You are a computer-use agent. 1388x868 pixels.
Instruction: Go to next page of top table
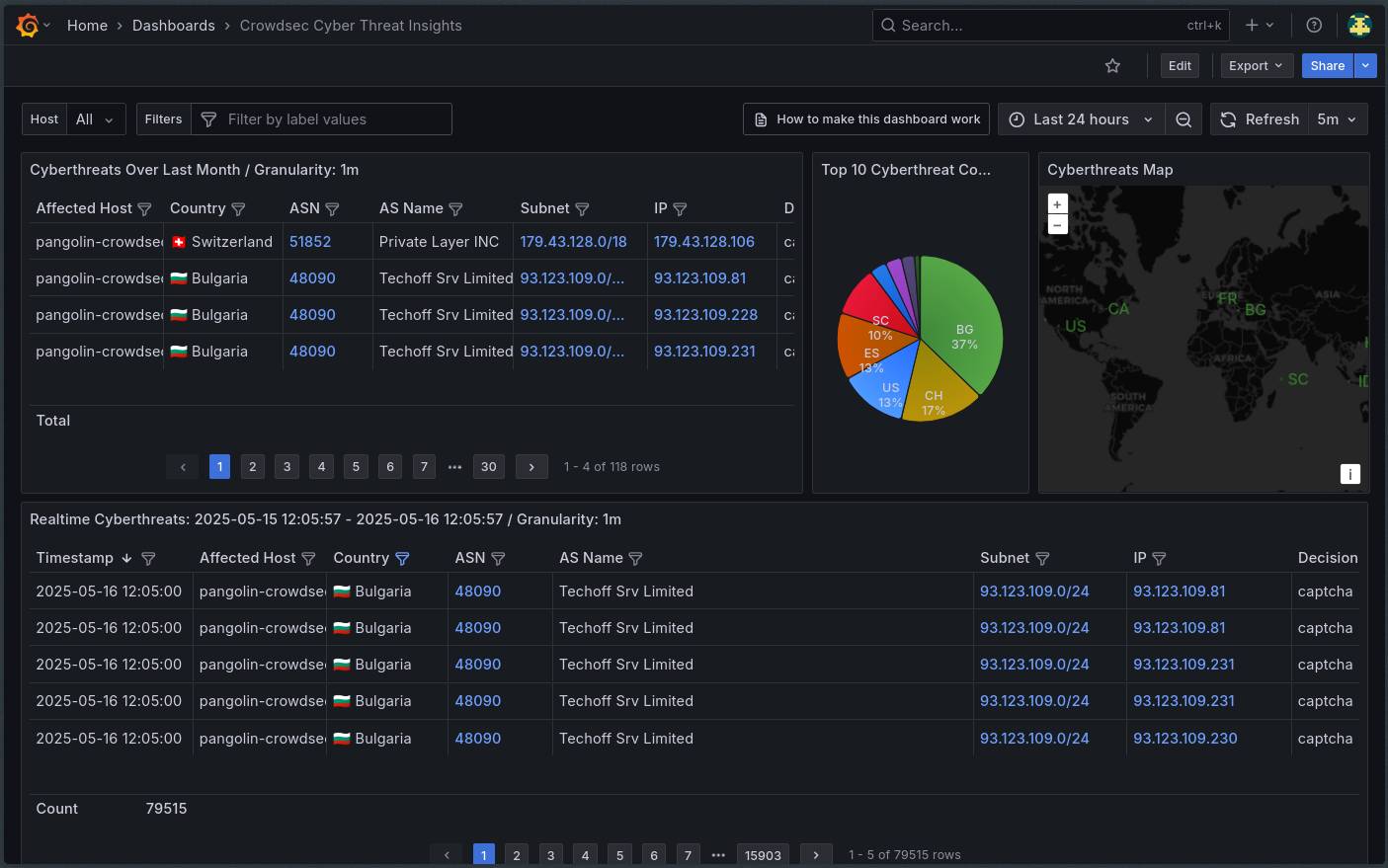tap(531, 467)
